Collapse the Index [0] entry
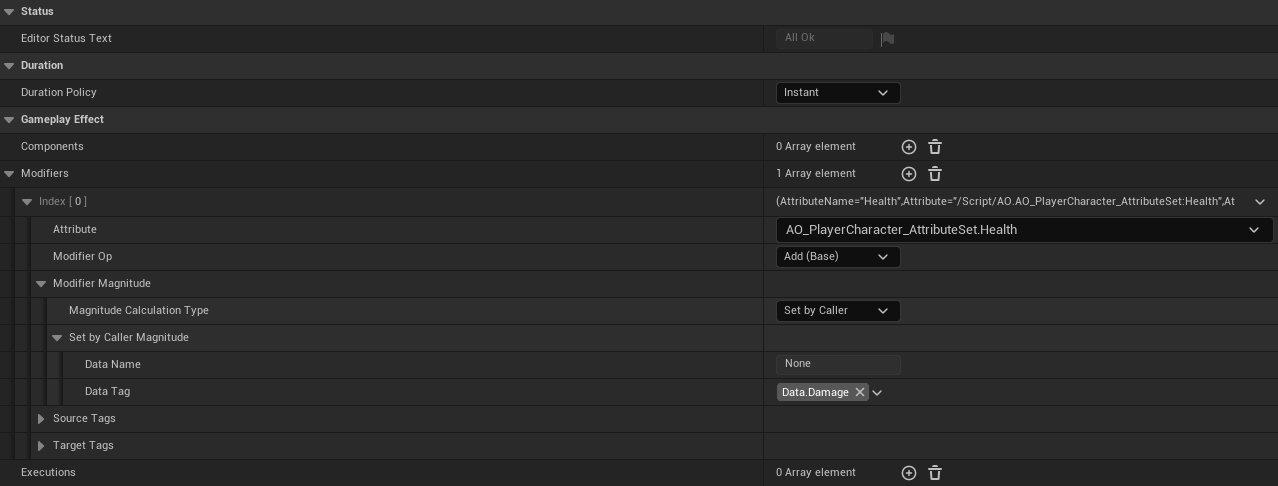 pos(27,202)
